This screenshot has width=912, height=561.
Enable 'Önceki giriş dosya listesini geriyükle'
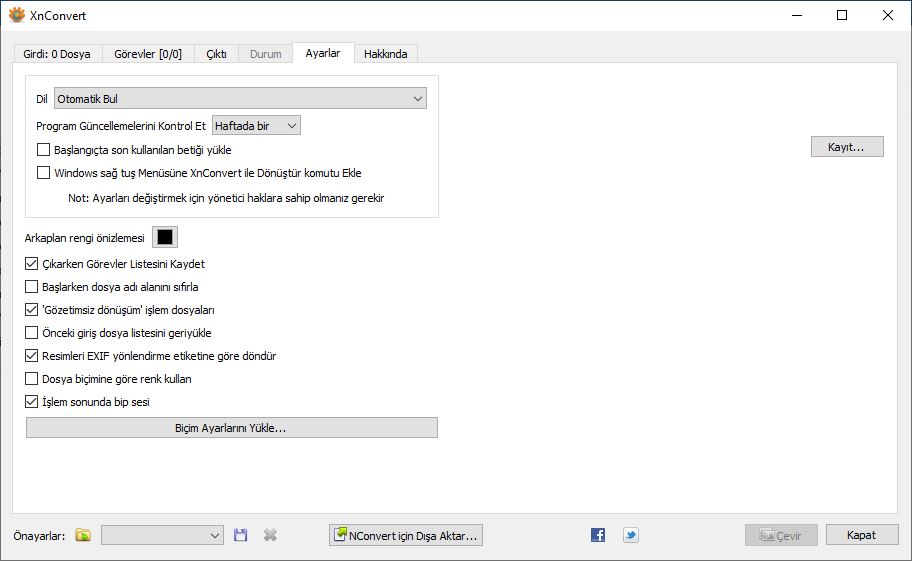point(31,333)
